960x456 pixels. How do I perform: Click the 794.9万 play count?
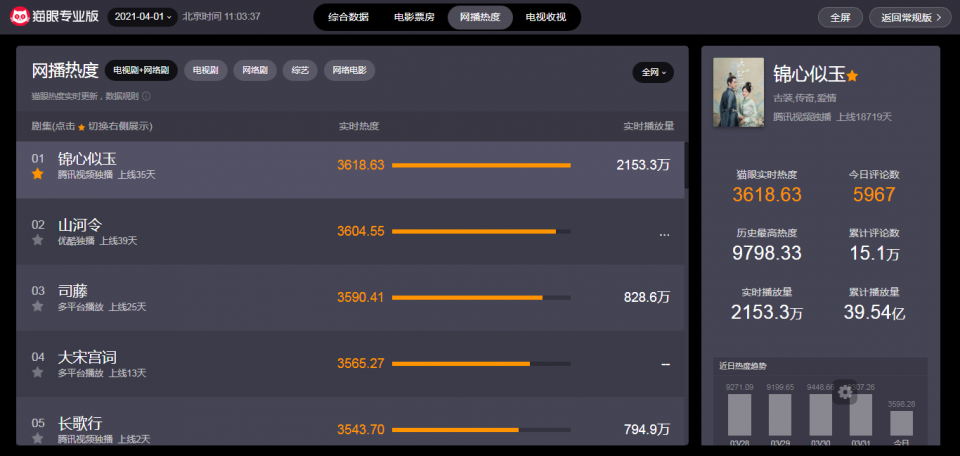pyautogui.click(x=647, y=430)
